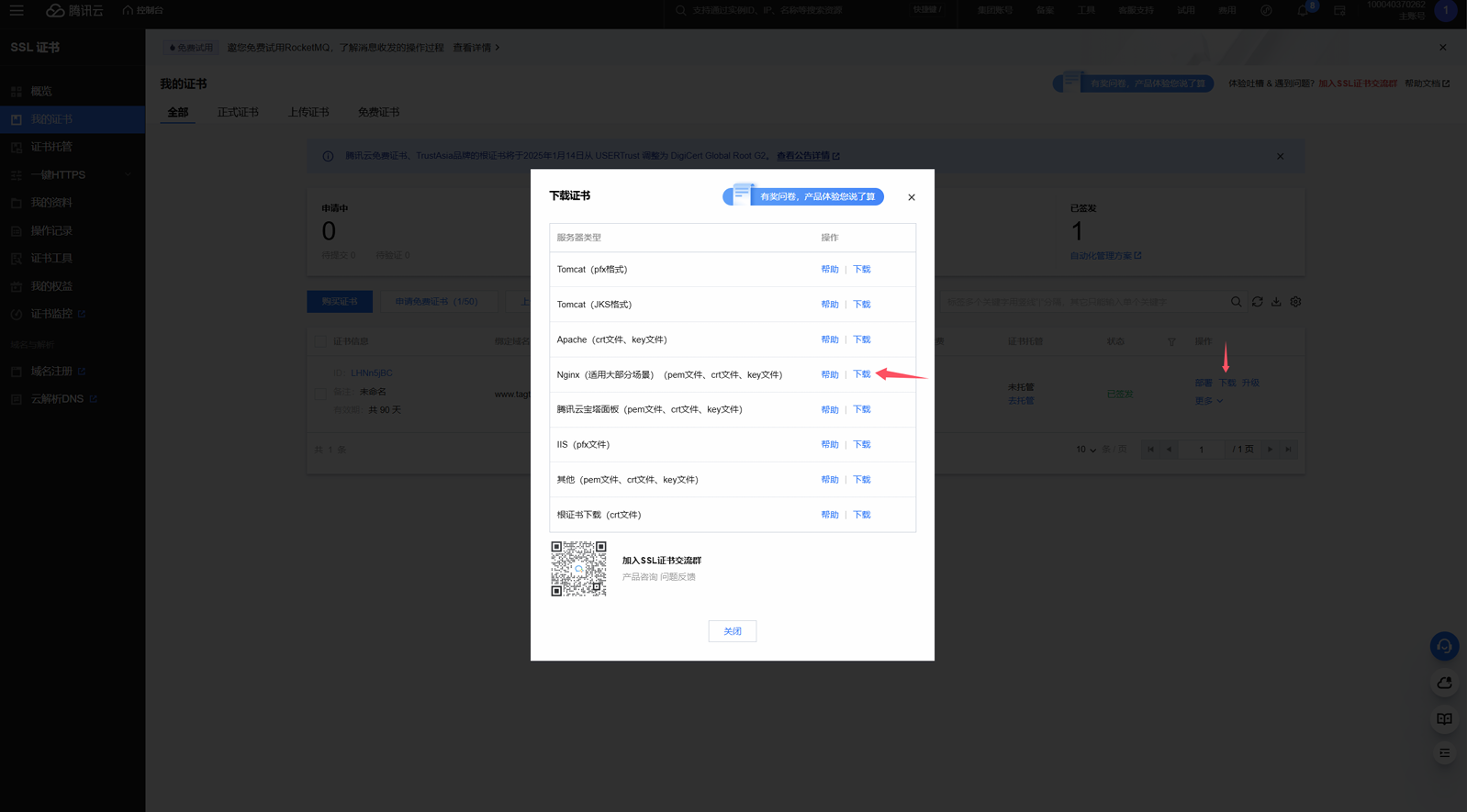
Task: Toggle the select-all certificates checkbox
Action: click(x=320, y=341)
